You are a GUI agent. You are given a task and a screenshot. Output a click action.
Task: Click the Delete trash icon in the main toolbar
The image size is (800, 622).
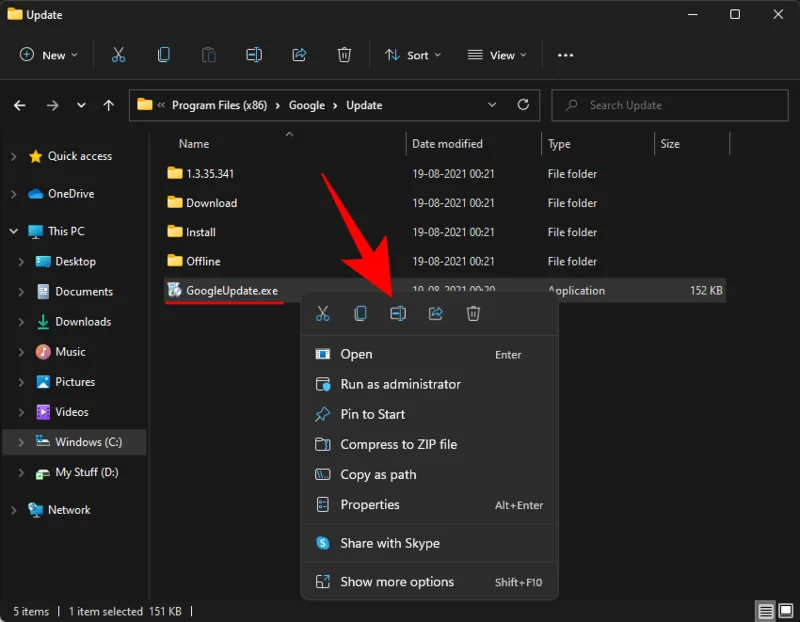344,55
